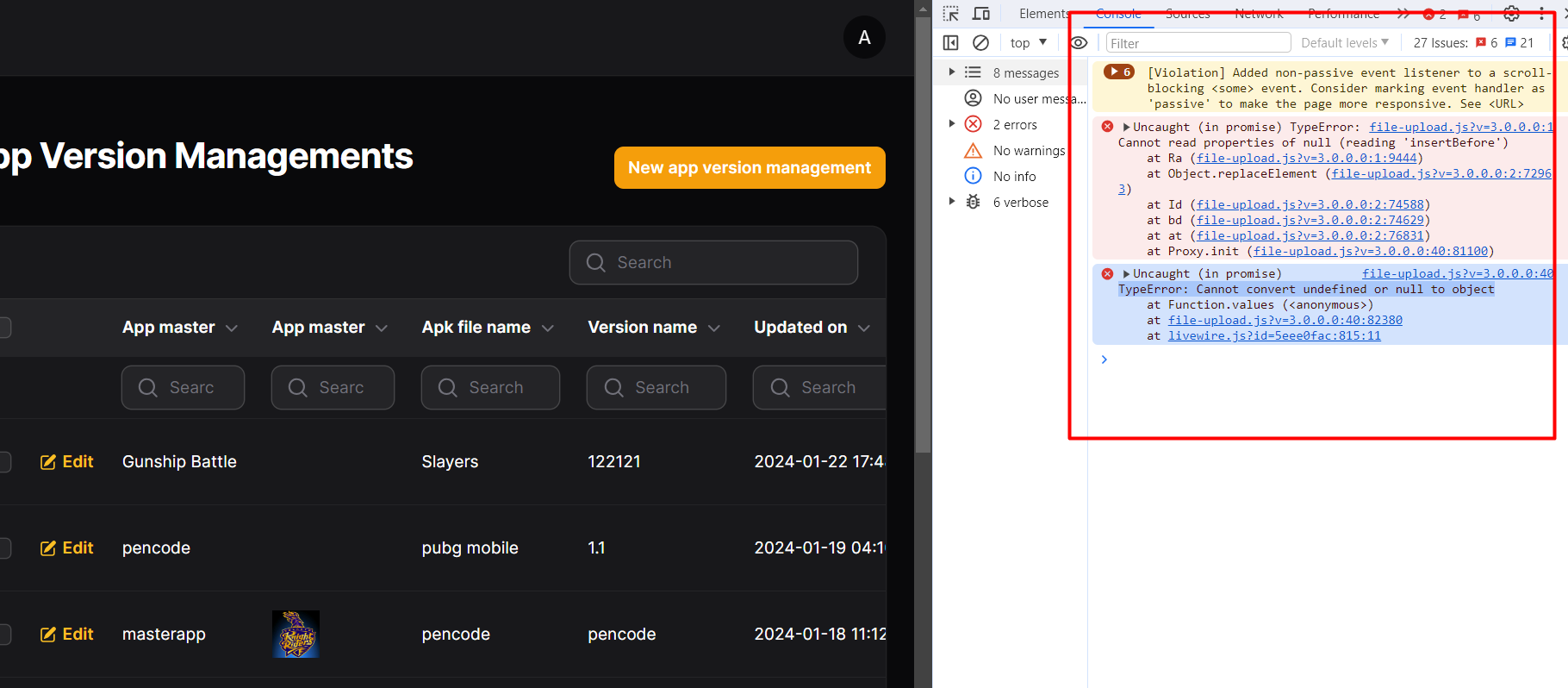1568x688 pixels.
Task: Tick the masterapp row checkbox
Action: 4,635
